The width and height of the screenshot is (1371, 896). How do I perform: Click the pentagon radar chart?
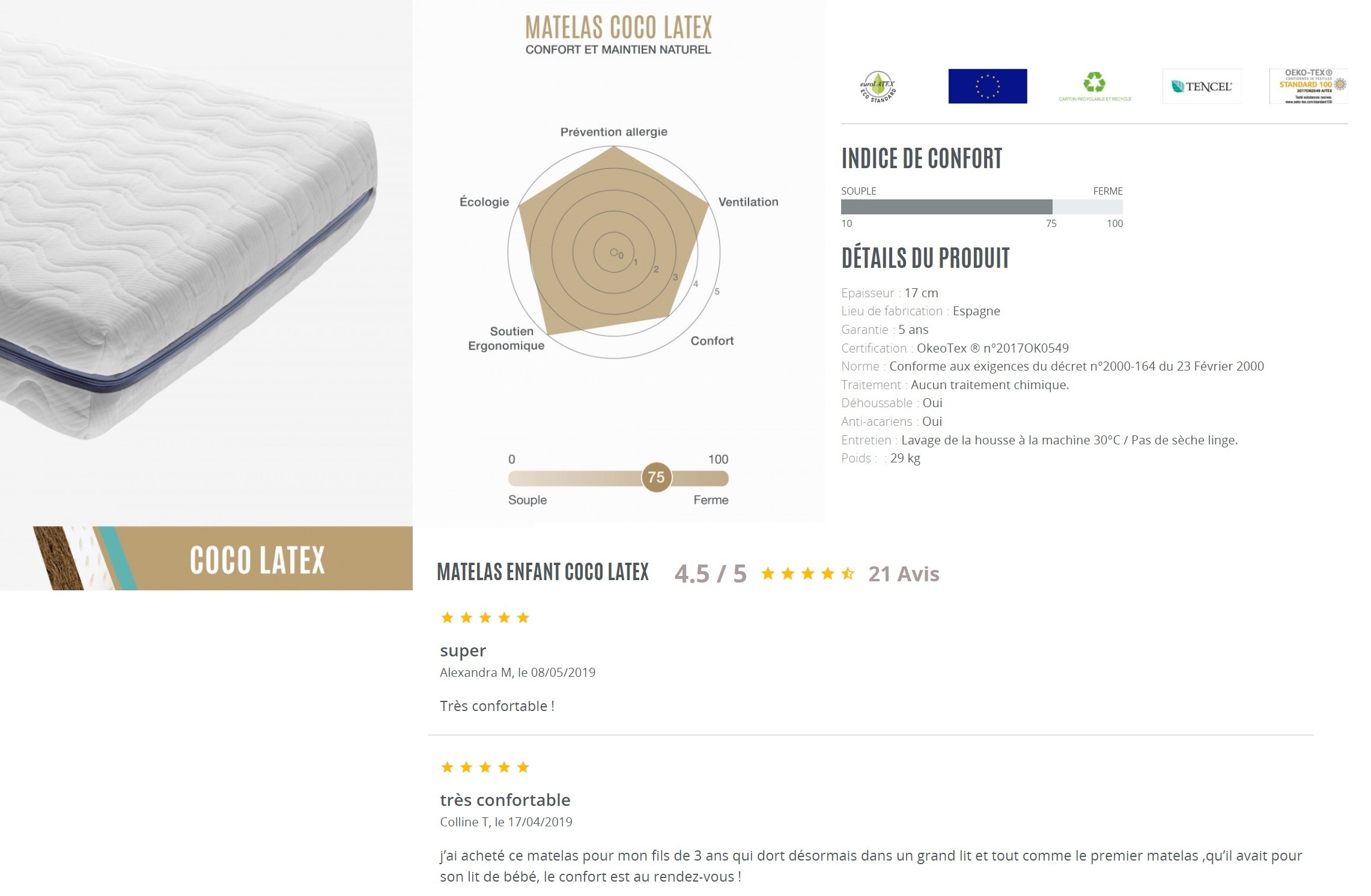click(613, 252)
